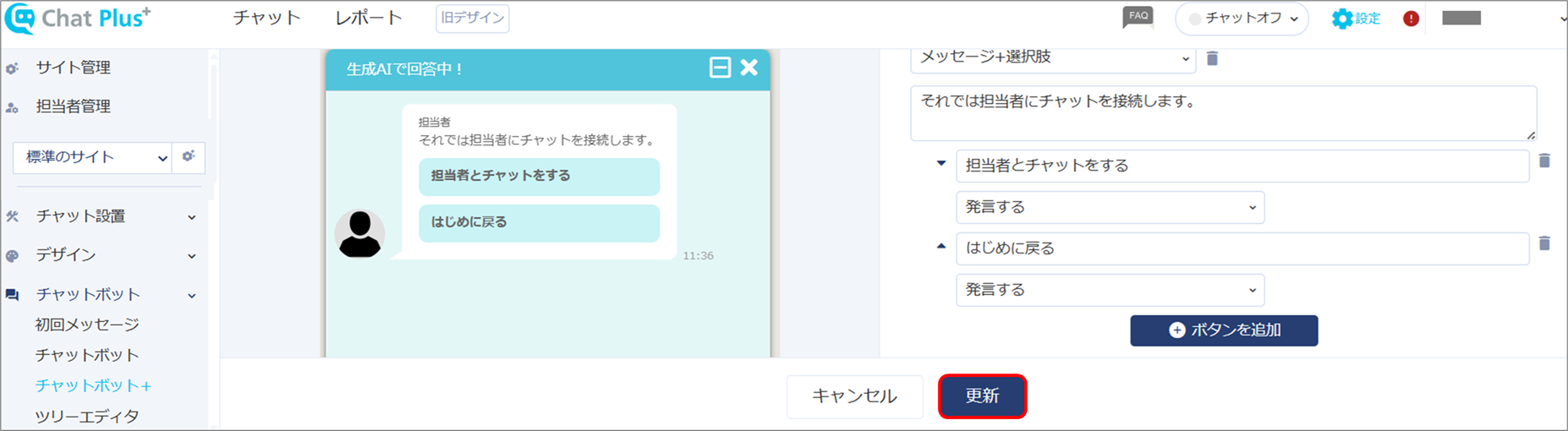The height and width of the screenshot is (431, 1568).
Task: Open the 標準のサイト site selector
Action: 93,157
